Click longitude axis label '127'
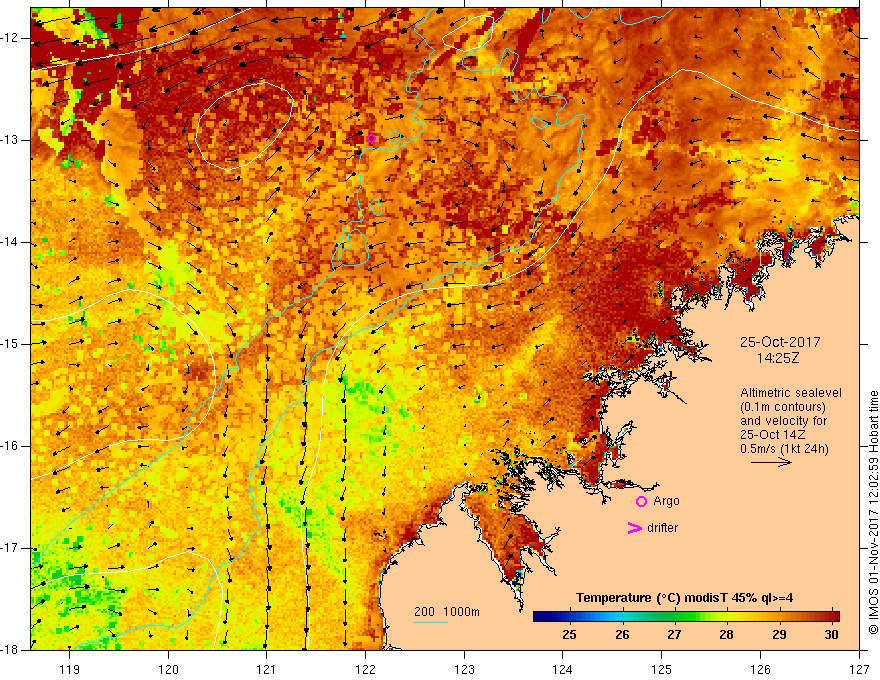 pyautogui.click(x=859, y=669)
